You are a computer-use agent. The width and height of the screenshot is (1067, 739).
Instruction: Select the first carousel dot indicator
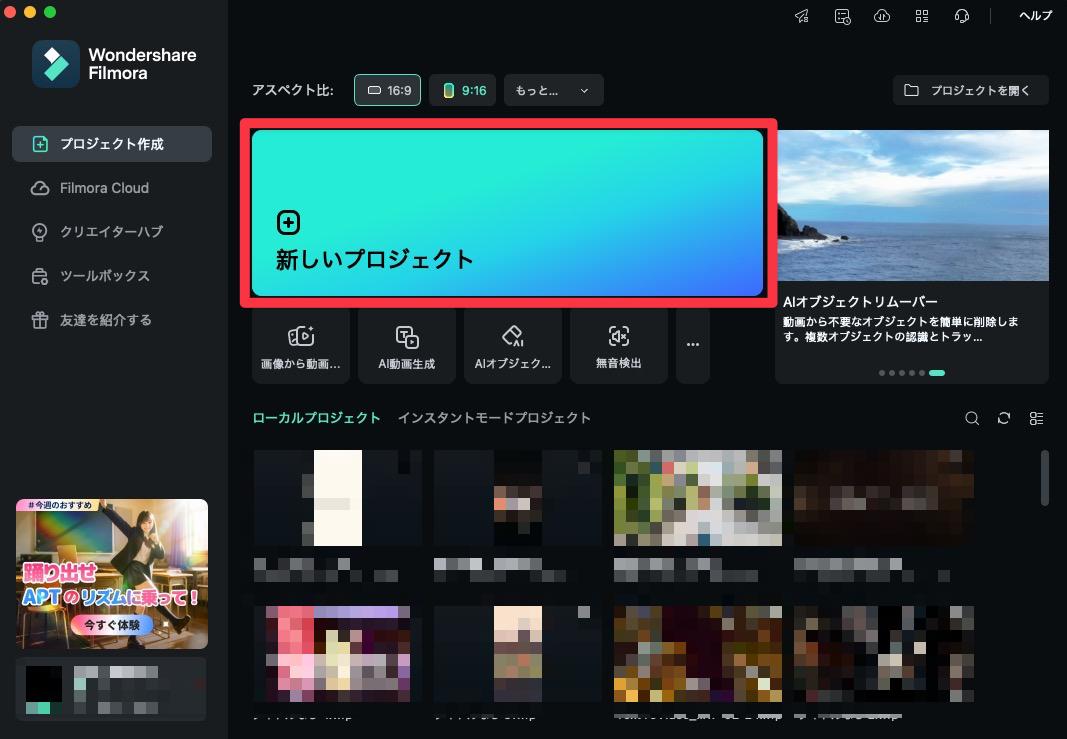pyautogui.click(x=883, y=373)
